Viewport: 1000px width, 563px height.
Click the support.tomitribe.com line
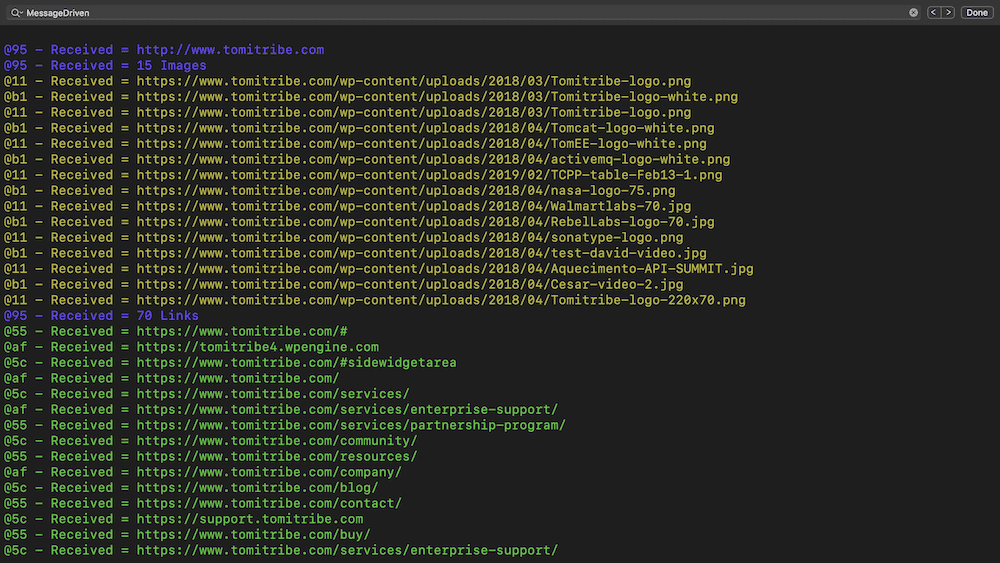(x=184, y=519)
